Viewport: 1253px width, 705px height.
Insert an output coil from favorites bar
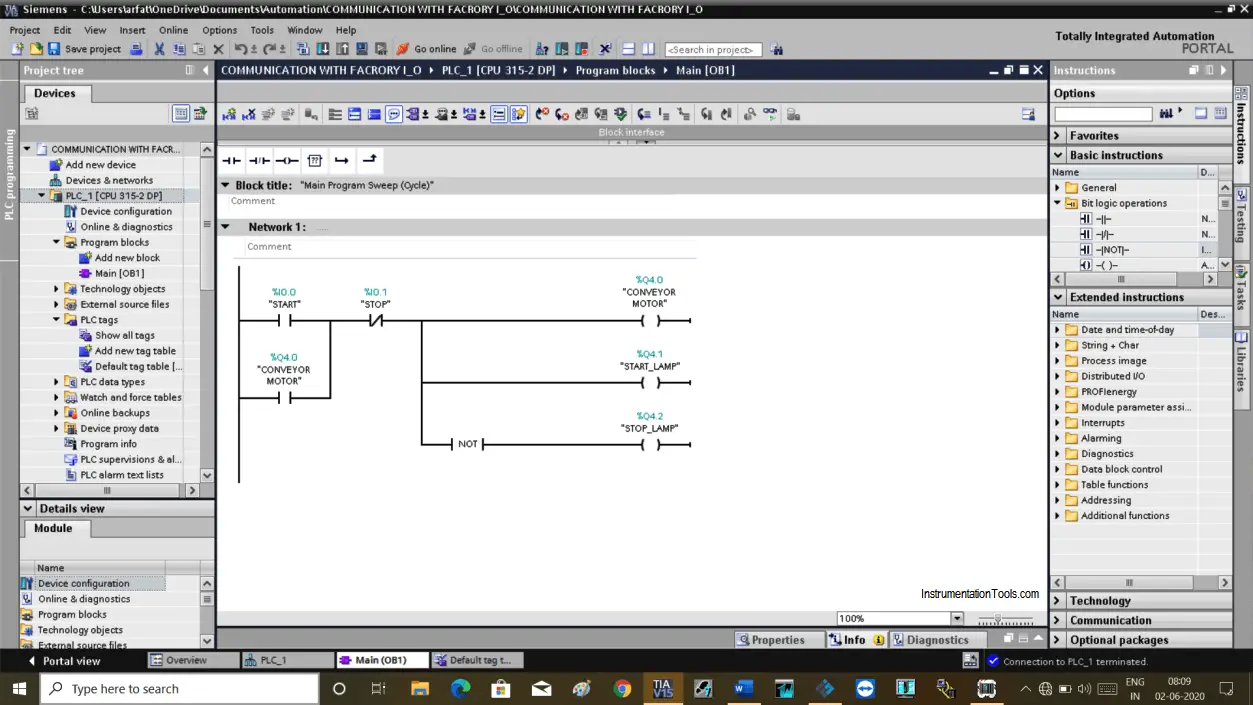pos(287,160)
